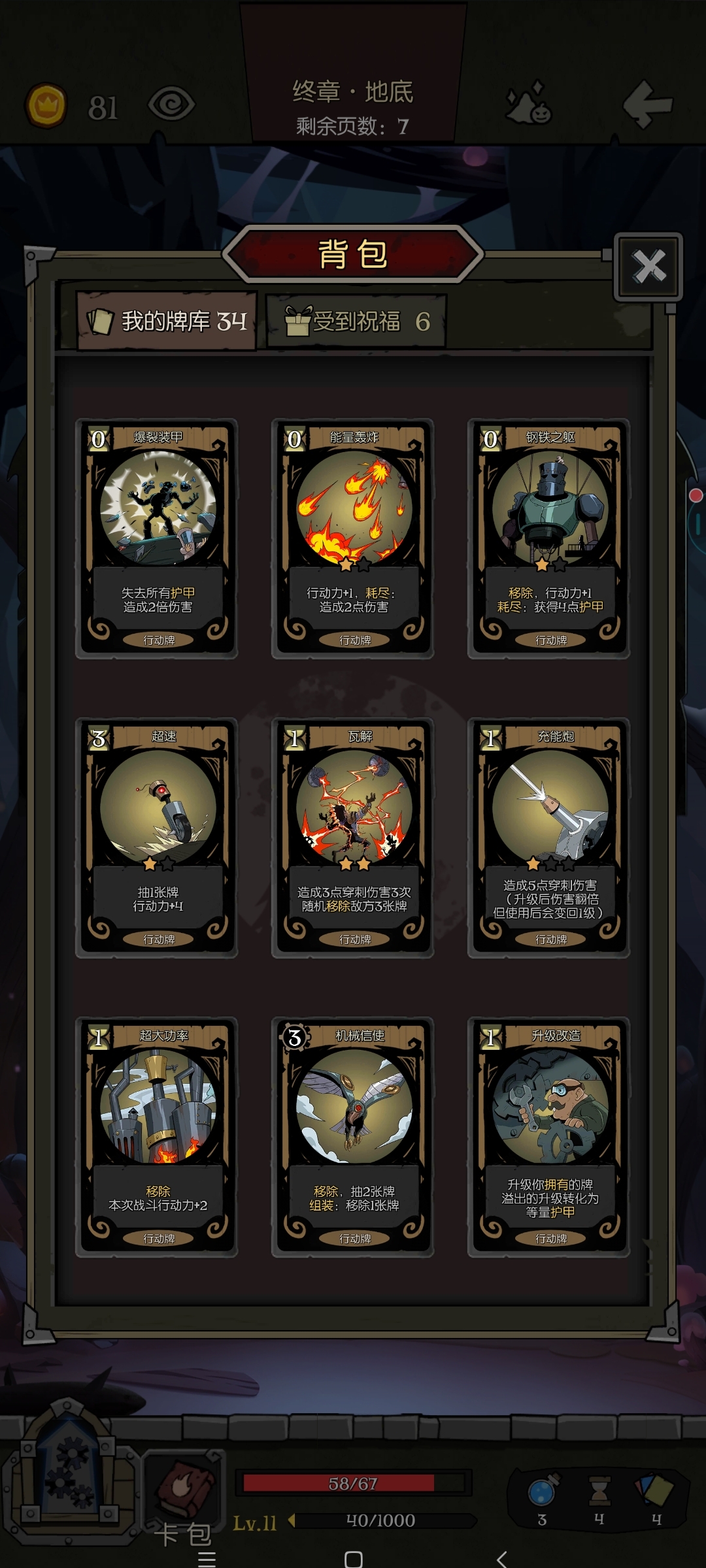This screenshot has width=706, height=1568.
Task: Tap the back arrow icon
Action: [647, 105]
